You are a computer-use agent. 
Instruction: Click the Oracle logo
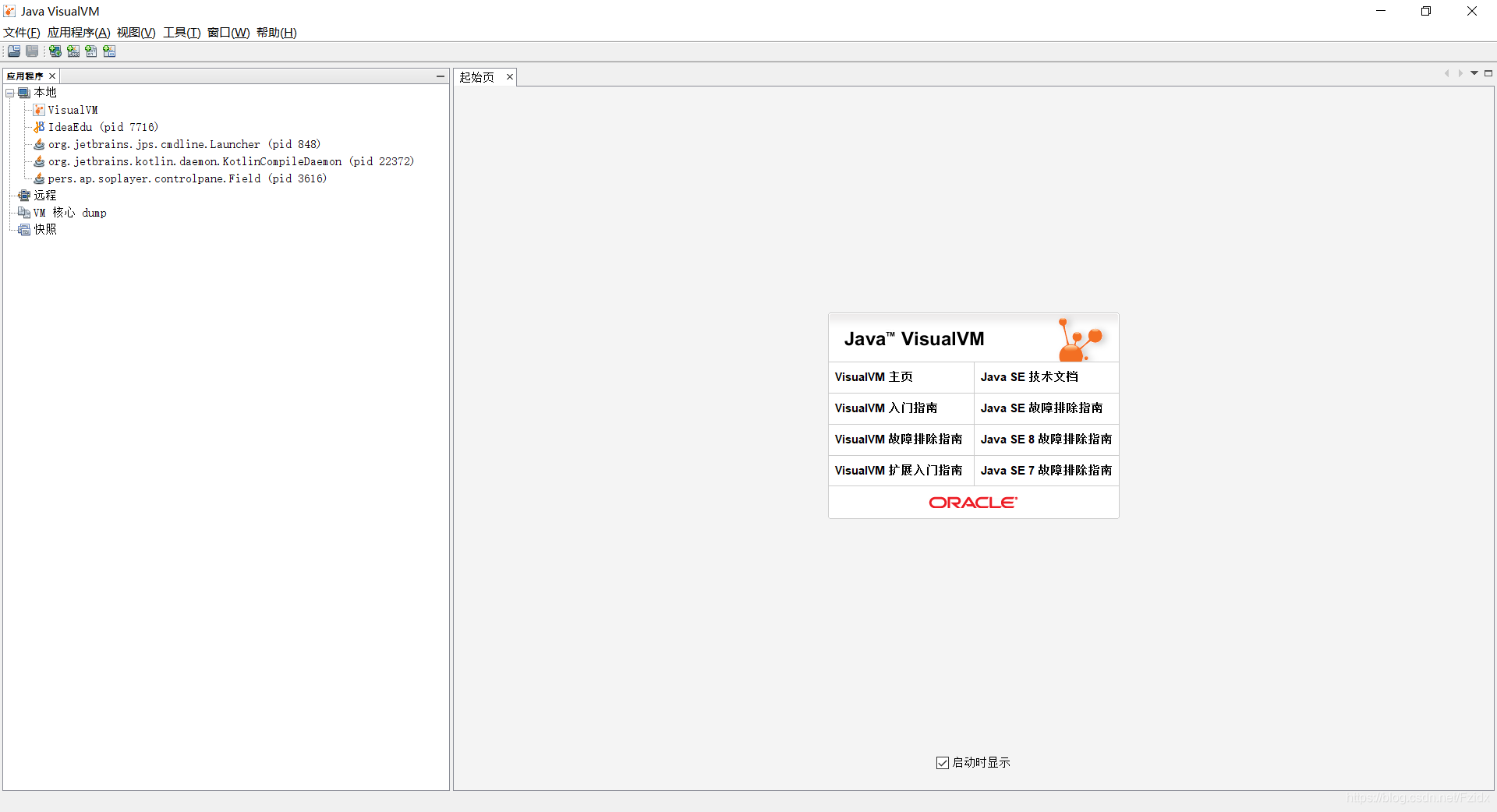coord(973,503)
